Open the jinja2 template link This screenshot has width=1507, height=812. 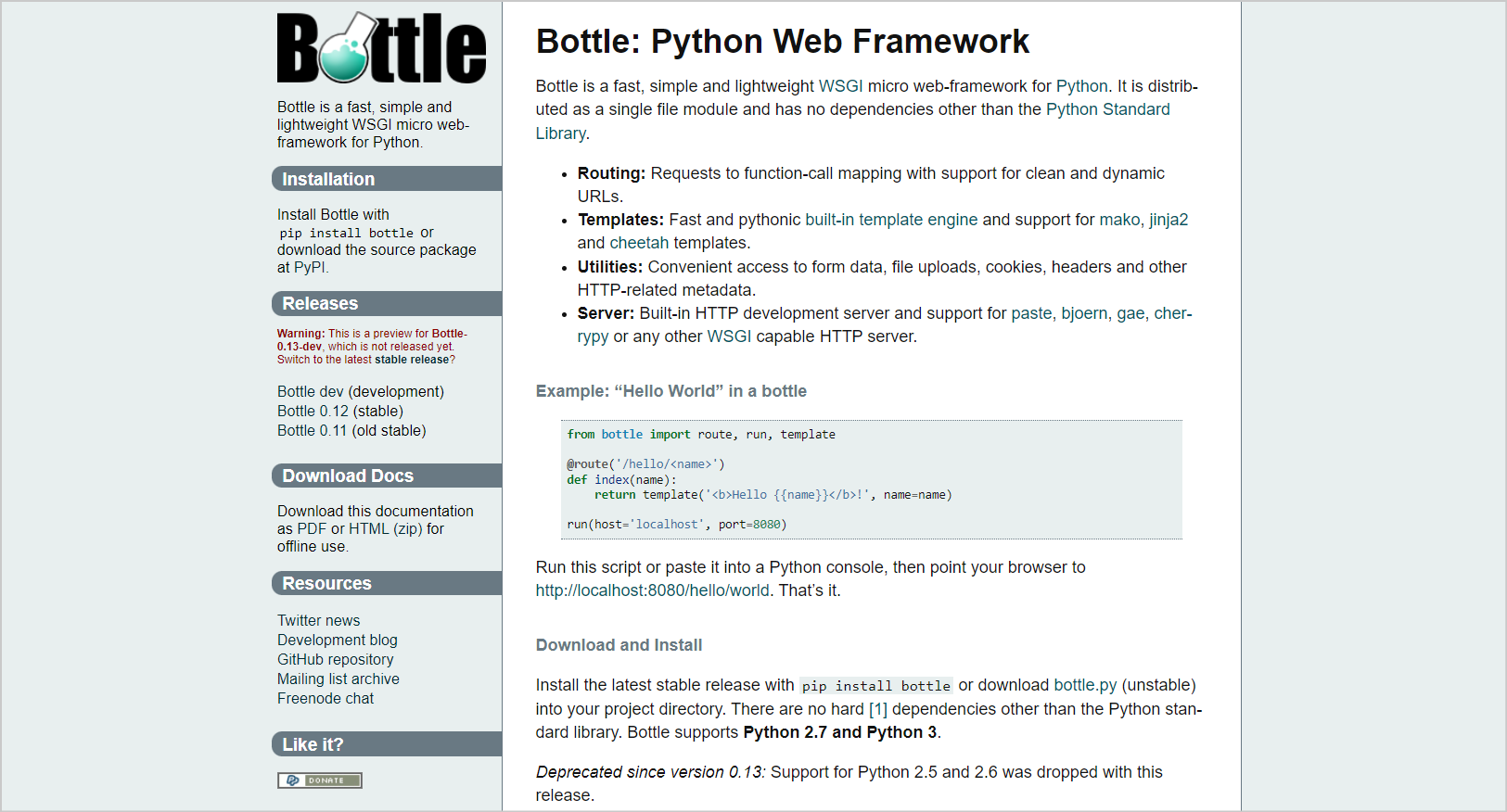click(x=1169, y=220)
